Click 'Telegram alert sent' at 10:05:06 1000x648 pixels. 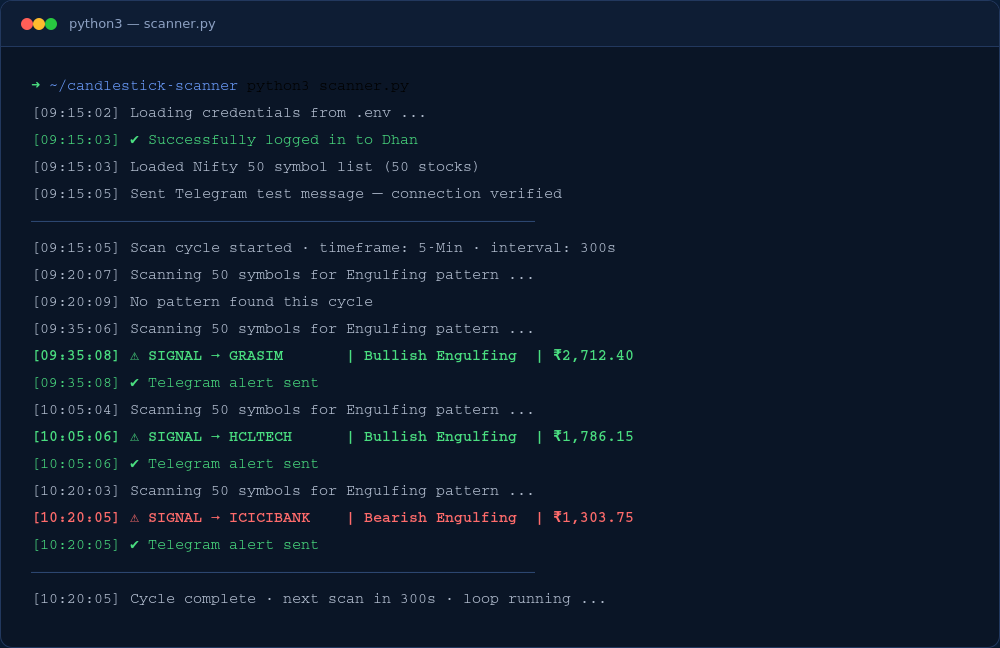point(233,464)
